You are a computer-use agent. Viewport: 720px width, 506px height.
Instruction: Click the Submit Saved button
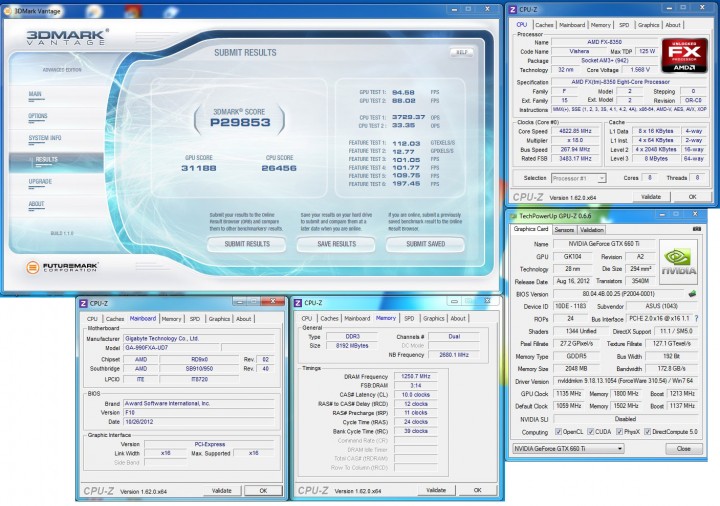coord(425,244)
